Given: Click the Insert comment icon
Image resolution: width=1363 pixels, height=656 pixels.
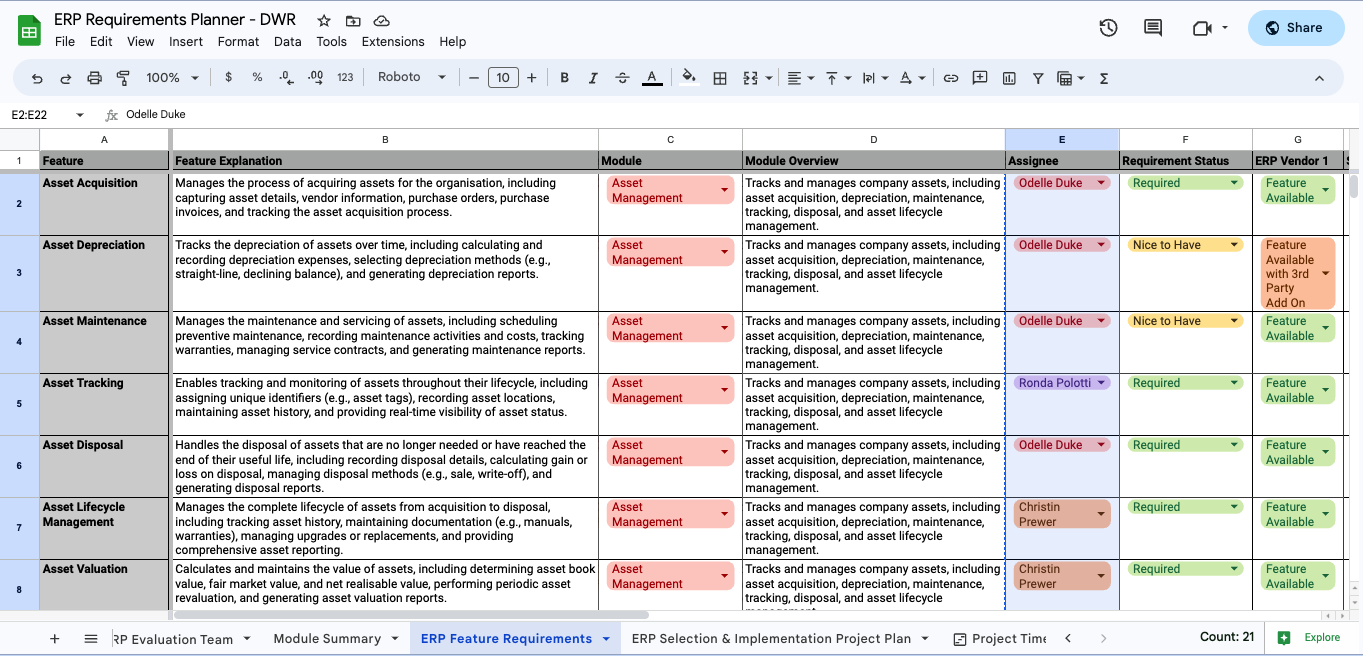Looking at the screenshot, I should click(x=980, y=78).
